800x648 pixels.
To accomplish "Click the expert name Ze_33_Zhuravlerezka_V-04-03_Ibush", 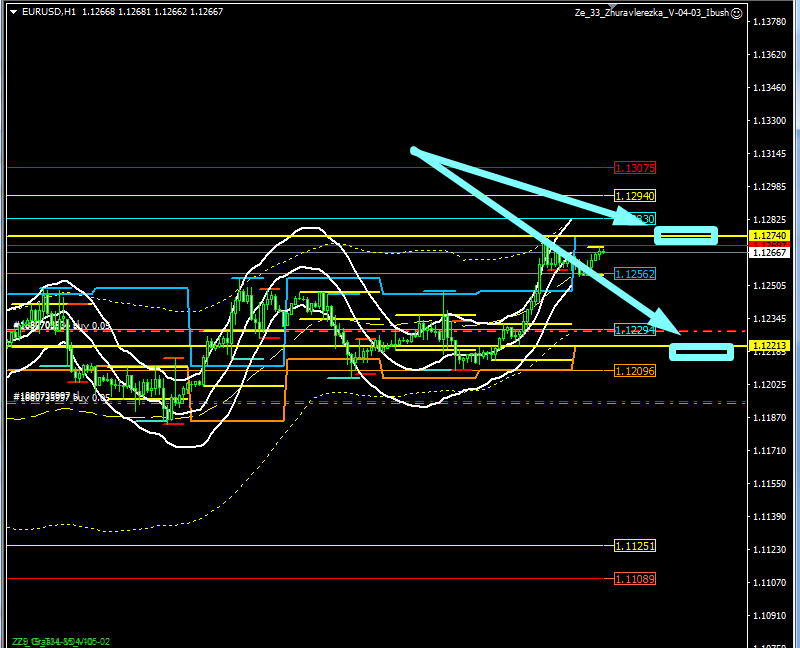I will click(x=652, y=13).
